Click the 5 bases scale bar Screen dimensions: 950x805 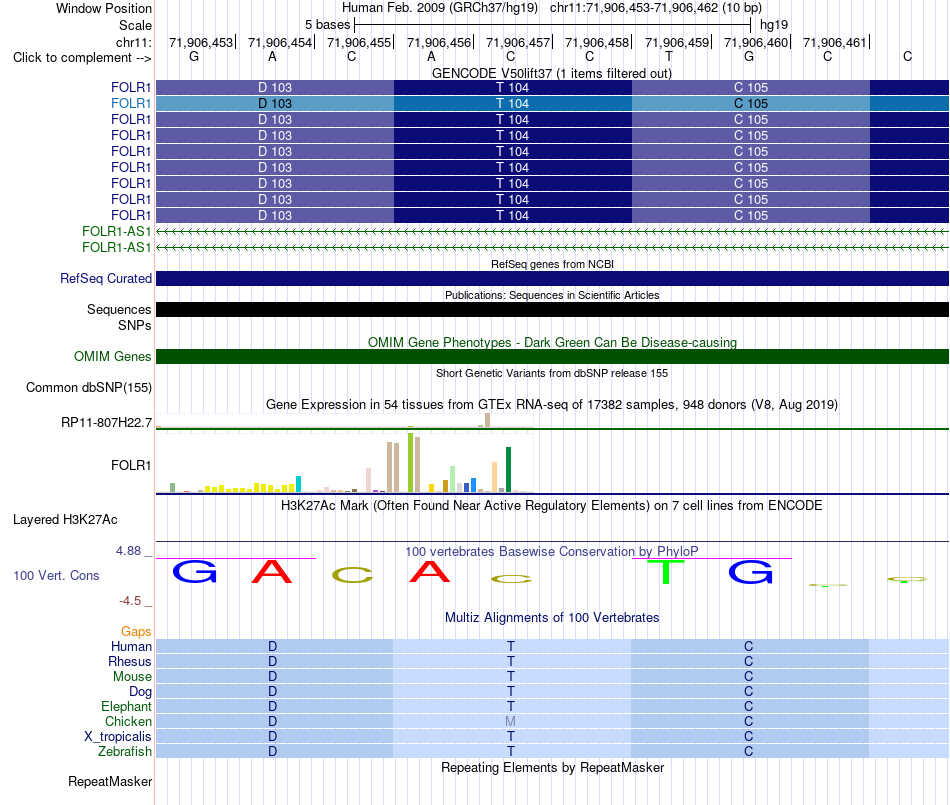coord(553,25)
